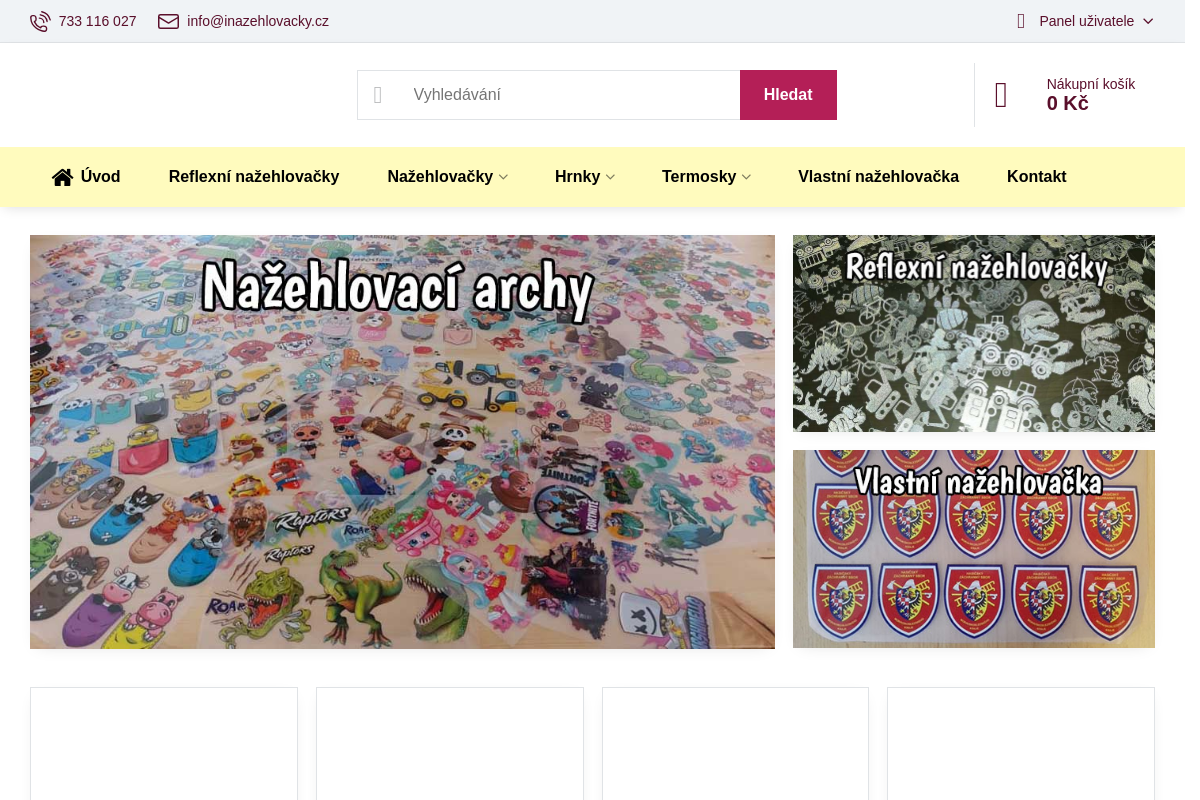Expand the Hrnky menu chevron
The width and height of the screenshot is (1200, 800).
[x=610, y=177]
